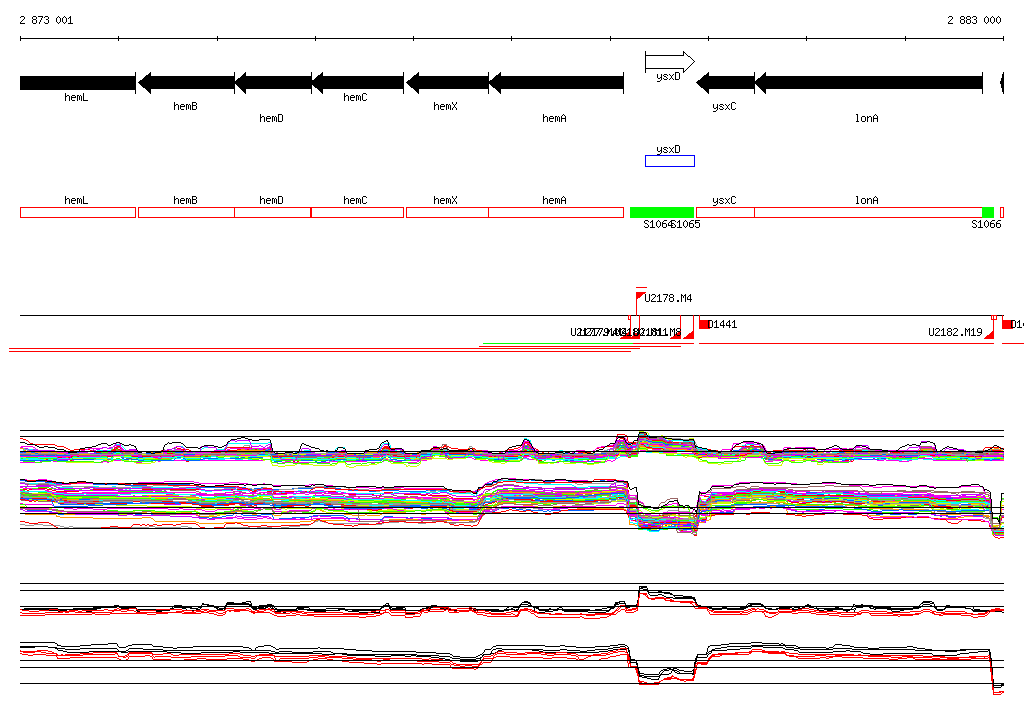Select the D1441 red marker
The image size is (1024, 714).
705,324
